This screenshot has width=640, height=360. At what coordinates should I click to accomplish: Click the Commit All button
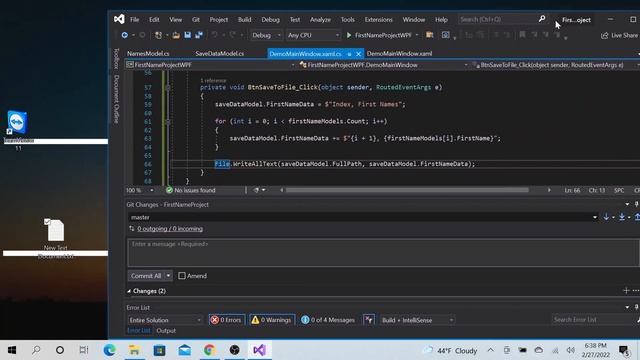click(x=146, y=276)
